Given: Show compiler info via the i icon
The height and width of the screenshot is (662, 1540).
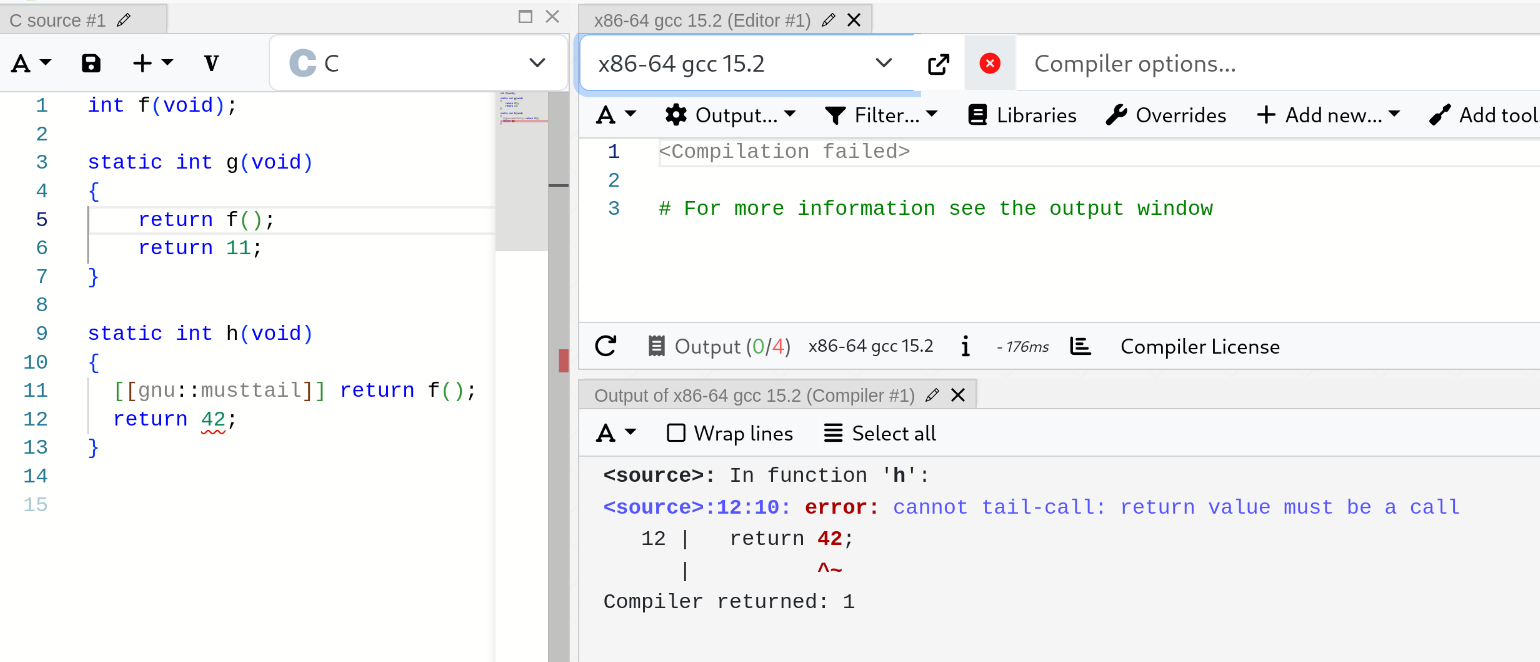Looking at the screenshot, I should [965, 346].
